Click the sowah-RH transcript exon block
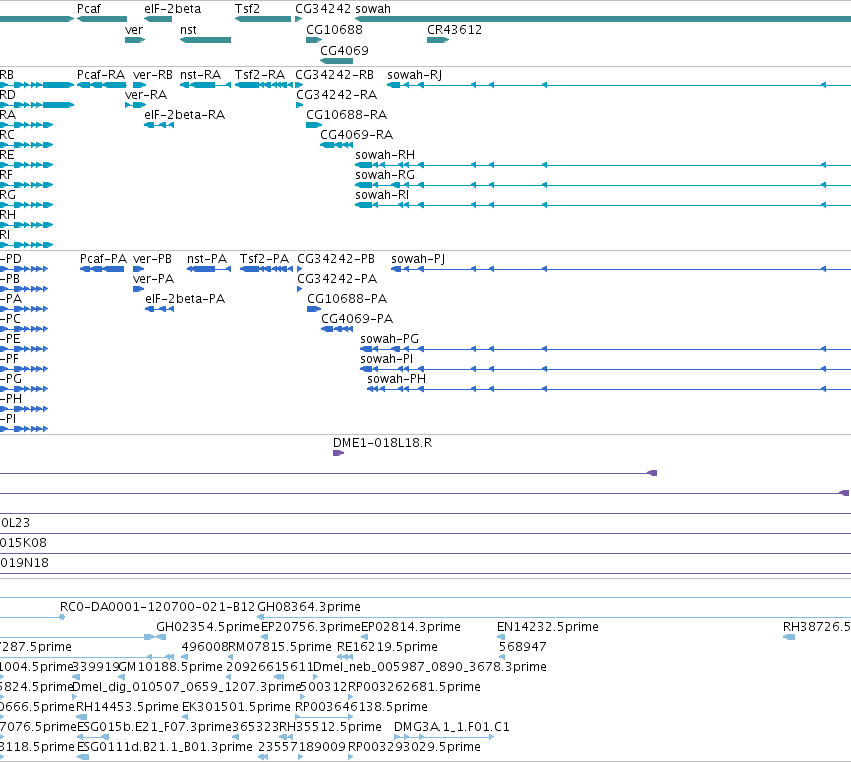Screen dimensions: 851x762 (364, 165)
